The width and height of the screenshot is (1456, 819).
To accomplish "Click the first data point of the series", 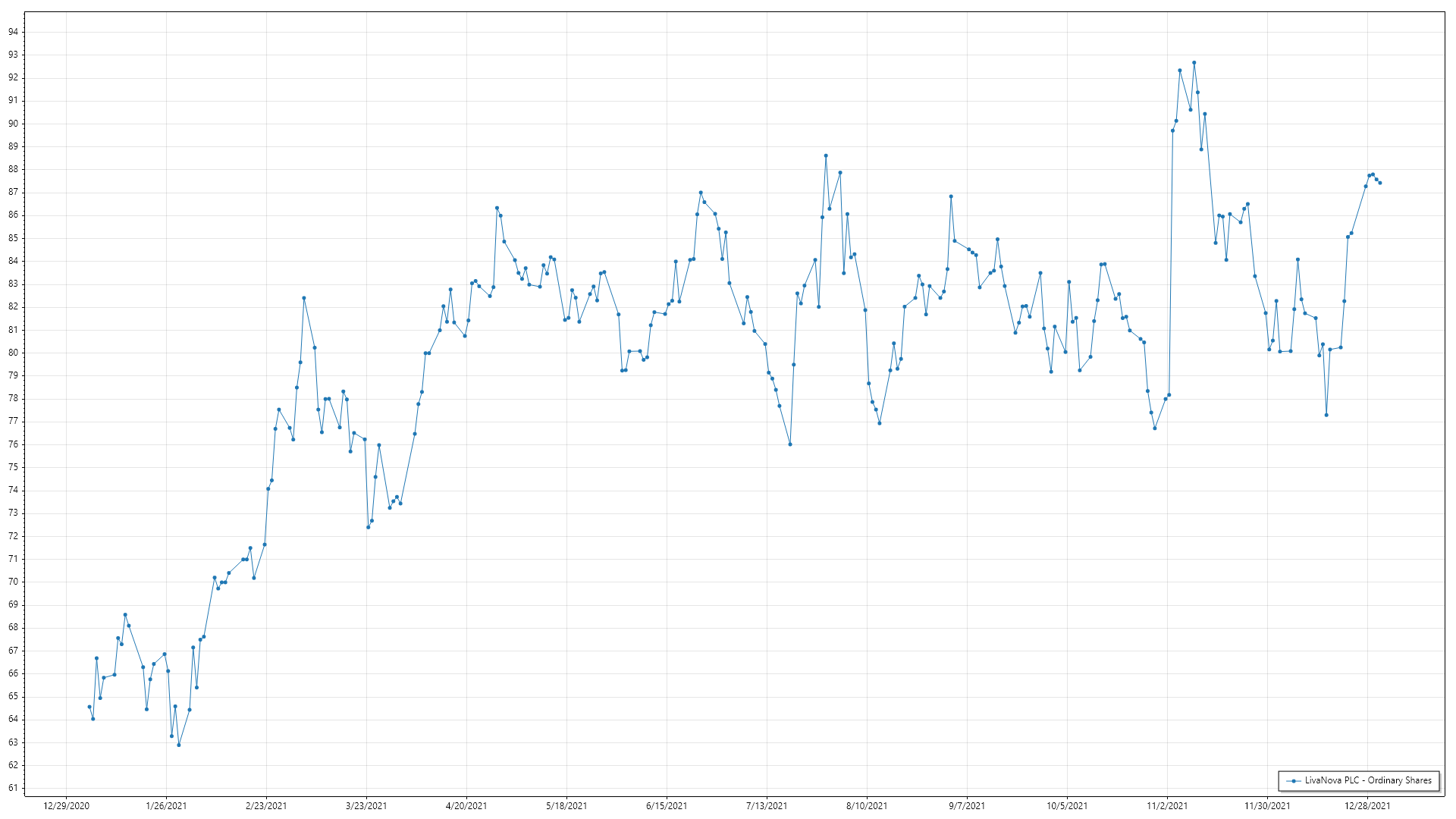I will pos(89,707).
